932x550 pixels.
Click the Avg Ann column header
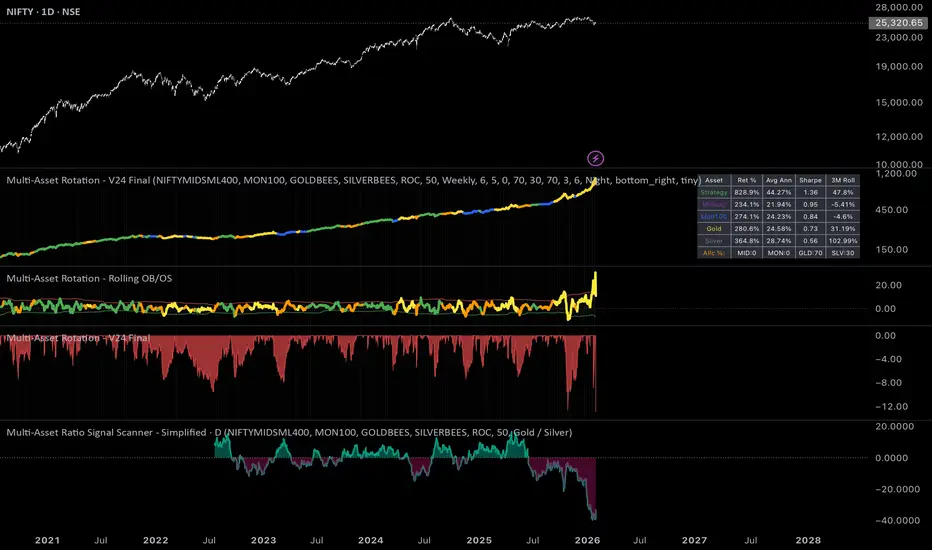pos(779,180)
